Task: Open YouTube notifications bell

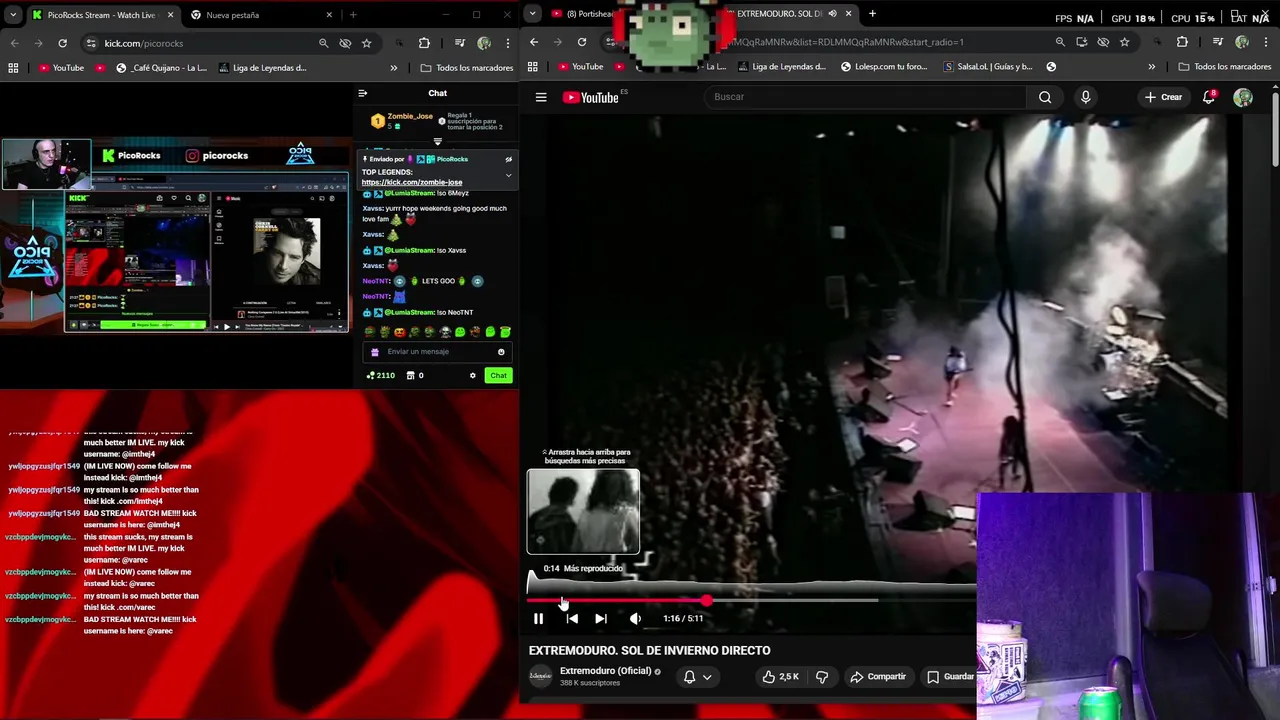Action: [1209, 97]
